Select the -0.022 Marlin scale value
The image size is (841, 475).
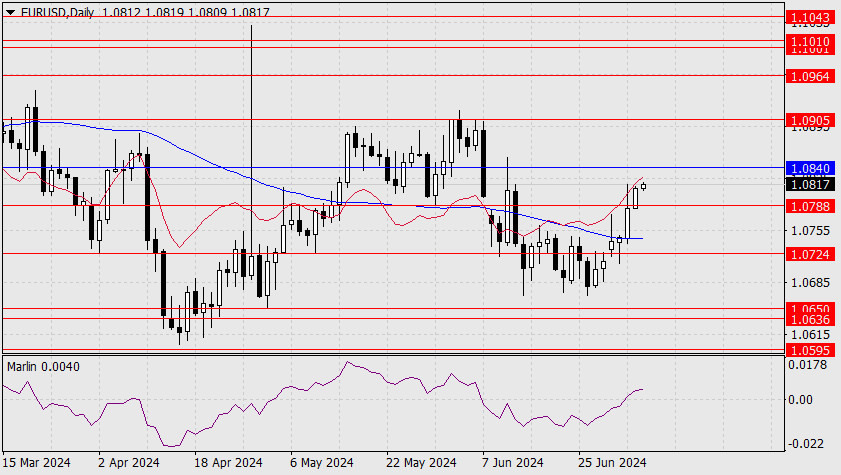(806, 444)
